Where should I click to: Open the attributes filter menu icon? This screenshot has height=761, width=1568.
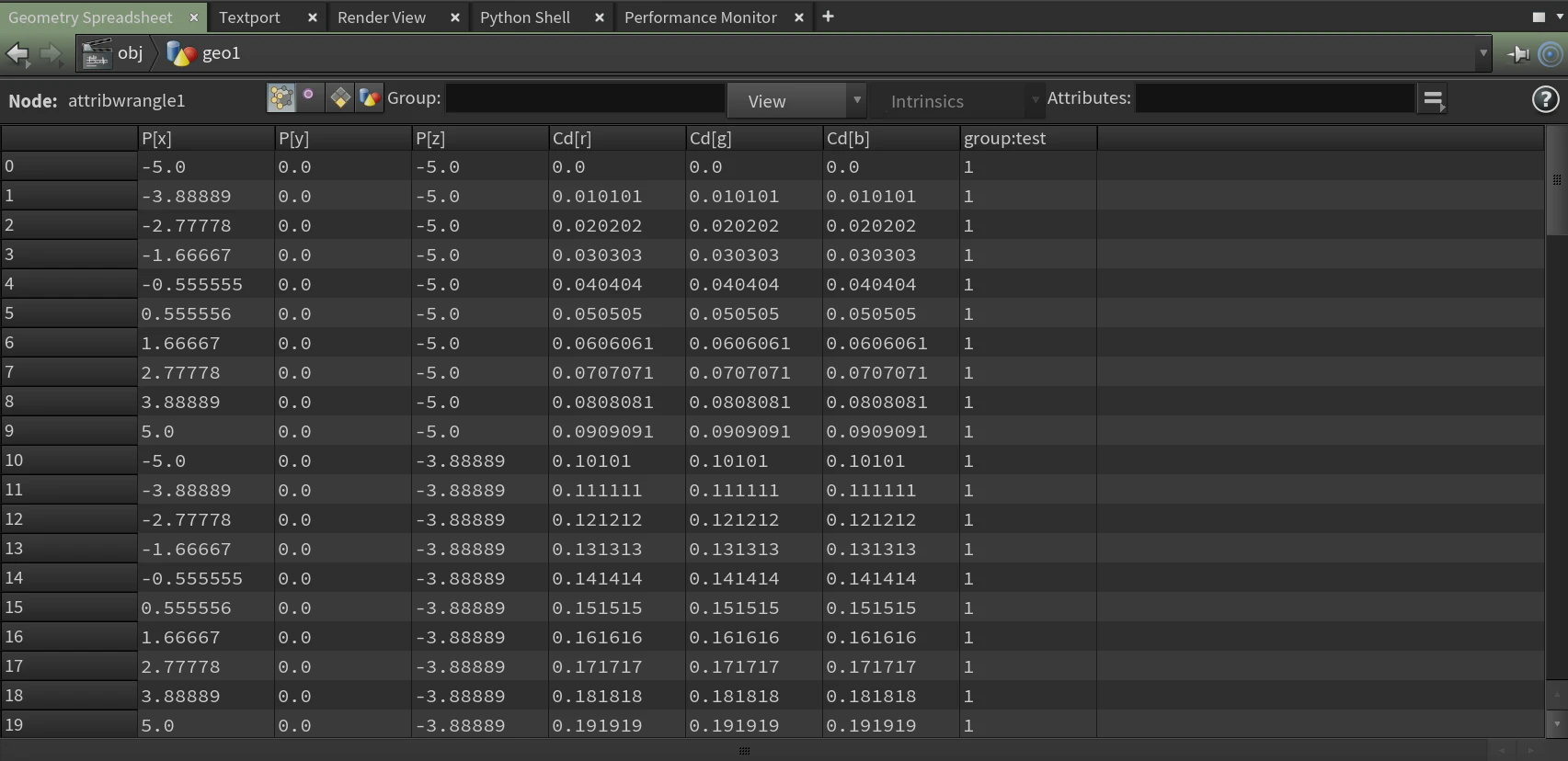point(1433,99)
